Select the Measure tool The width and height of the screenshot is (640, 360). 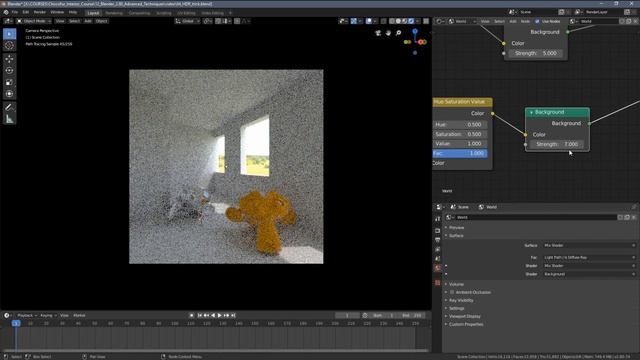pos(9,119)
